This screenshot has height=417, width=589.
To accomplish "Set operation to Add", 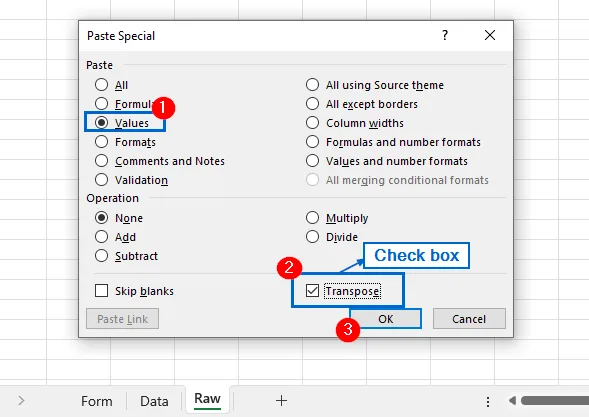I will (101, 237).
